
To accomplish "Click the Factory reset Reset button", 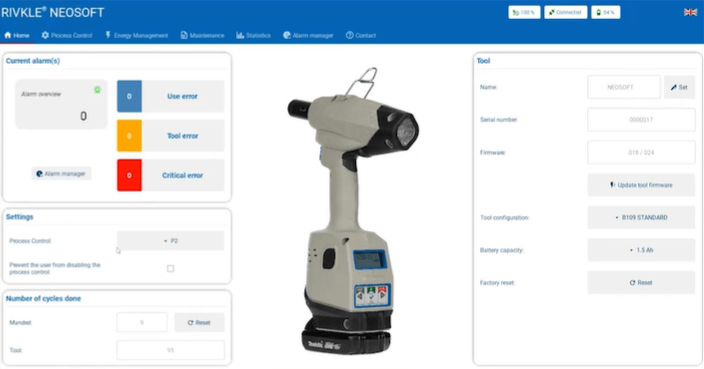I will [x=641, y=283].
